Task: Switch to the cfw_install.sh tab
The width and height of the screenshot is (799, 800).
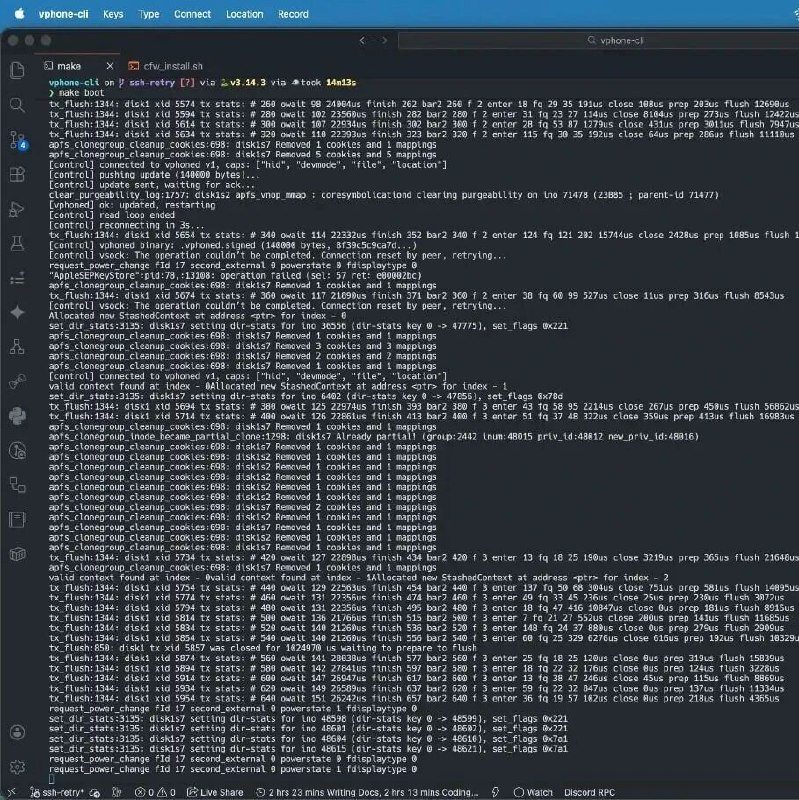Action: coord(166,66)
